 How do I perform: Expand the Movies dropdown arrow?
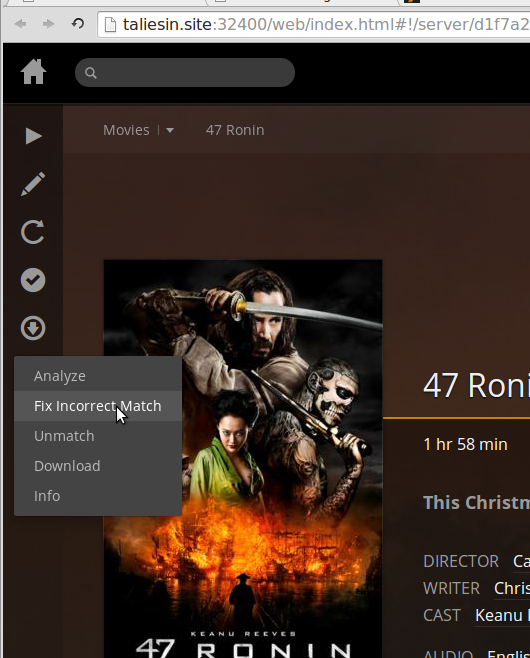pyautogui.click(x=170, y=131)
